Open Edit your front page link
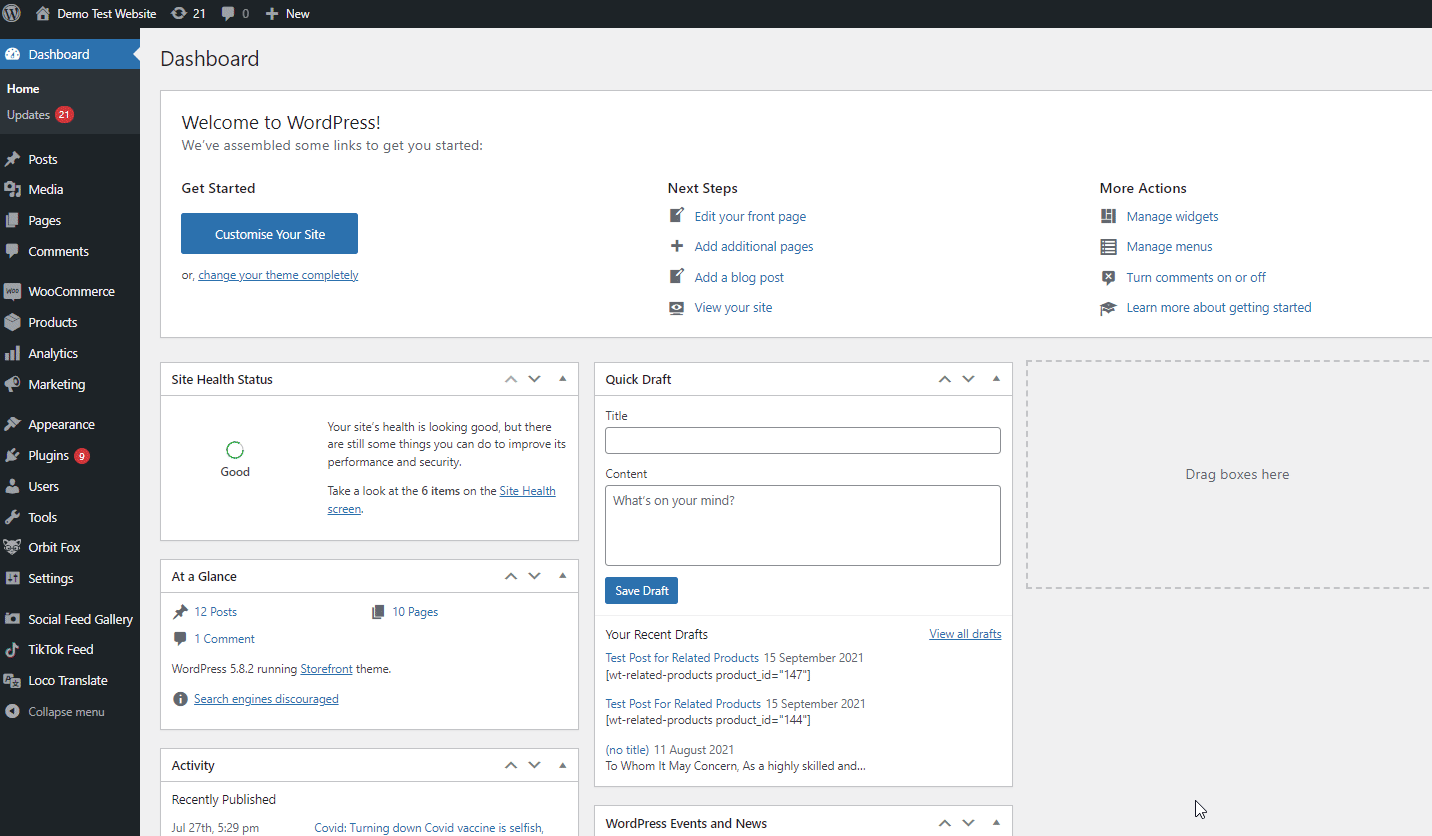The width and height of the screenshot is (1432, 836). [x=750, y=216]
